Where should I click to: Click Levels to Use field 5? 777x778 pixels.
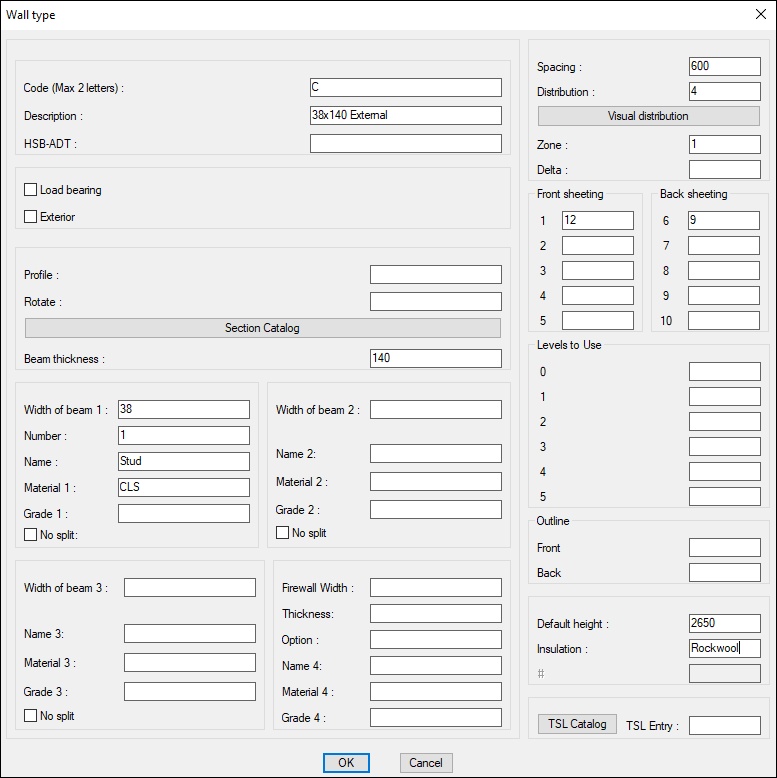coord(724,496)
